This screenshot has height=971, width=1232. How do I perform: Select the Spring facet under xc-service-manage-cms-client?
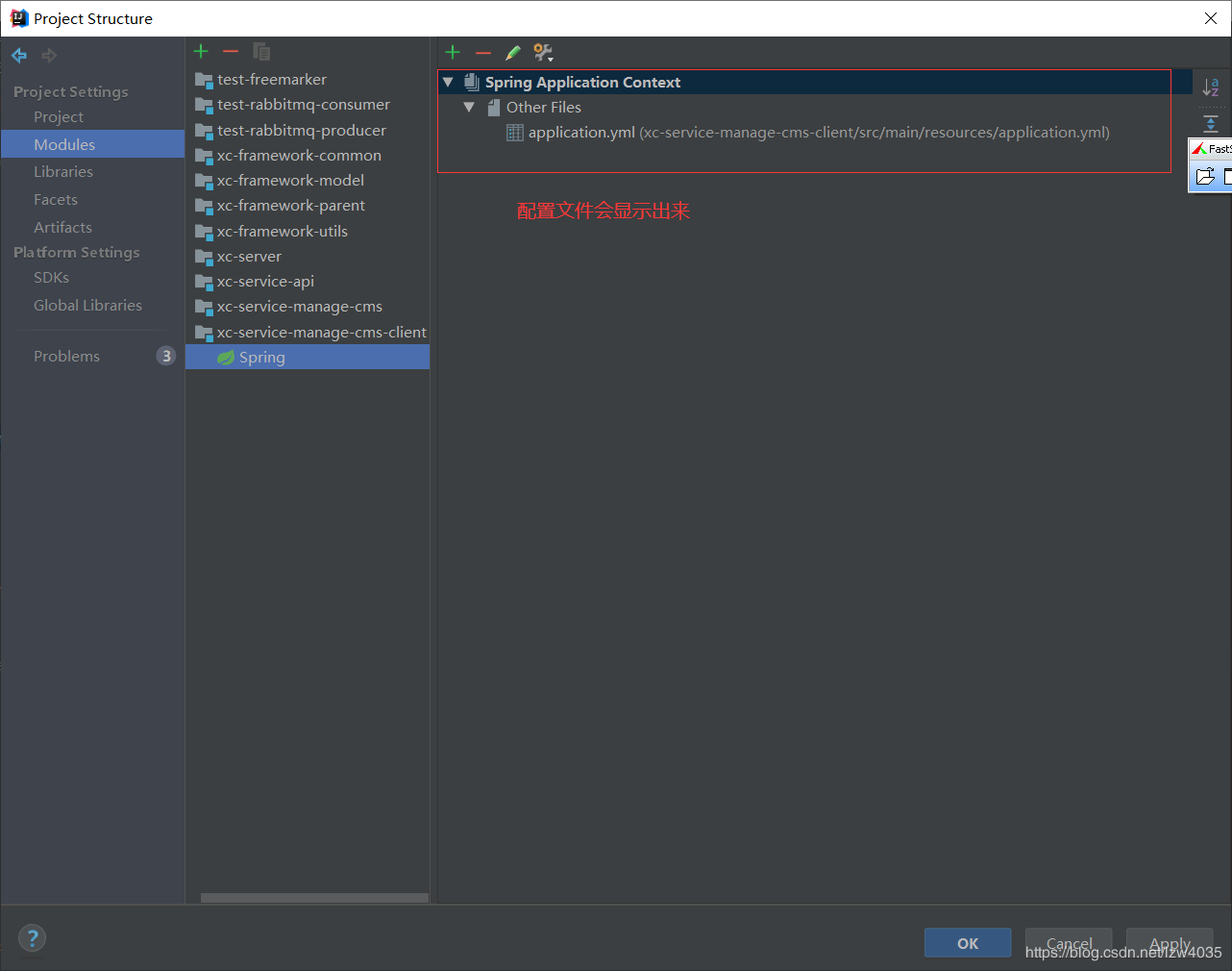coord(308,358)
